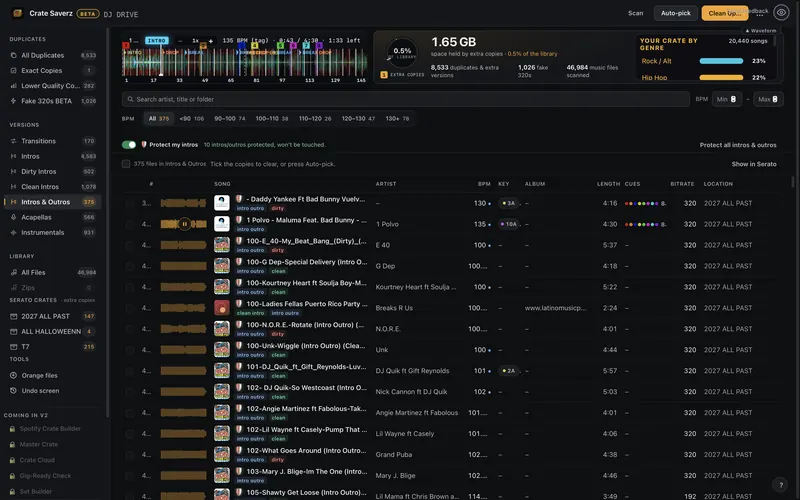Click the yellow cue marker 4 on the waveform

tap(254, 46)
